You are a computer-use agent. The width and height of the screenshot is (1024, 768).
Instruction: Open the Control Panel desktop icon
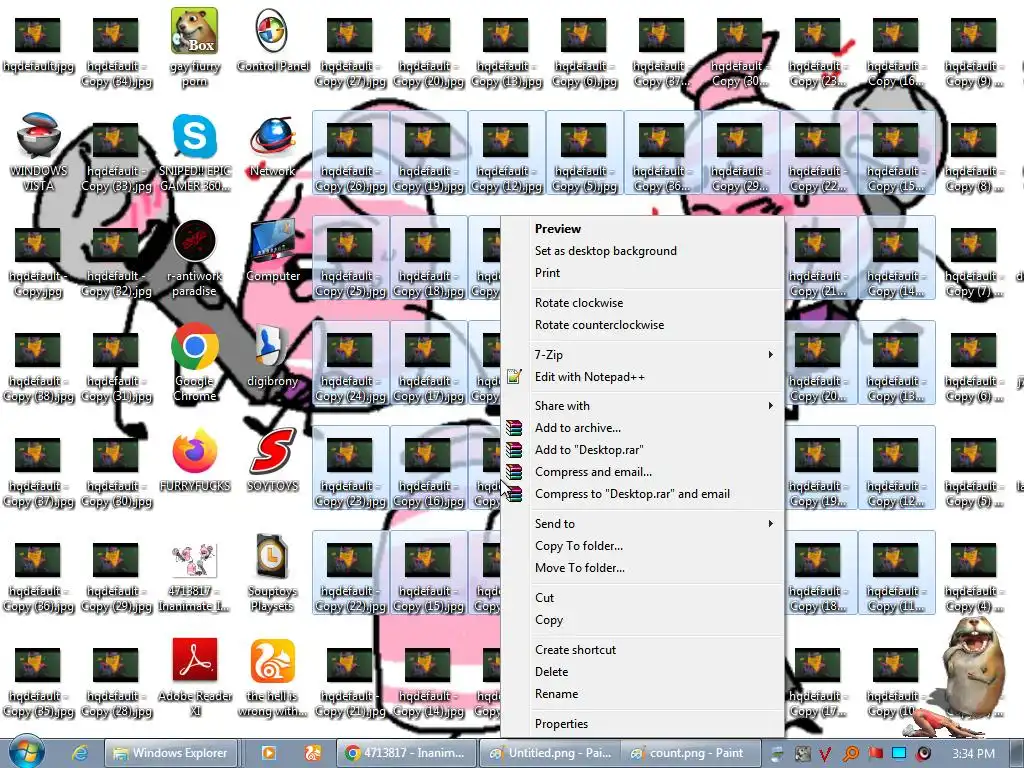[x=272, y=40]
